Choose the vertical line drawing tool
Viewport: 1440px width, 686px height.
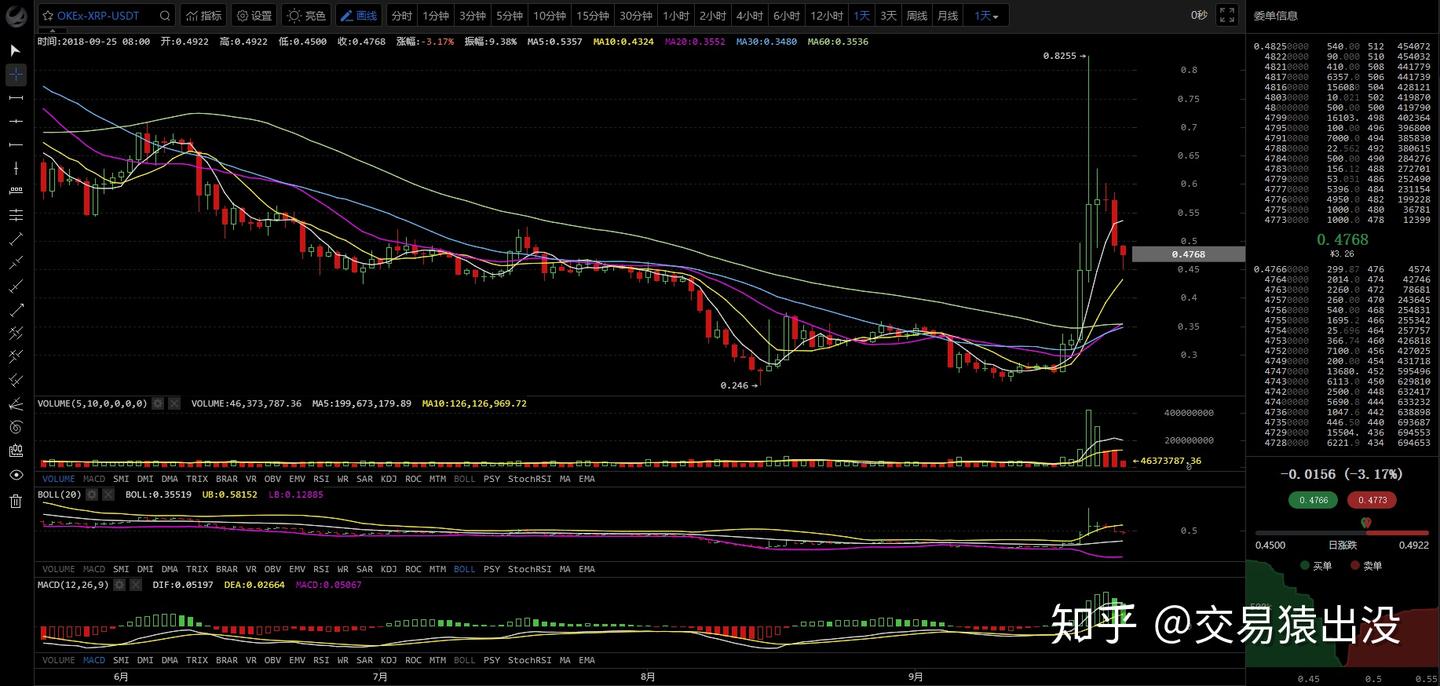[x=15, y=168]
